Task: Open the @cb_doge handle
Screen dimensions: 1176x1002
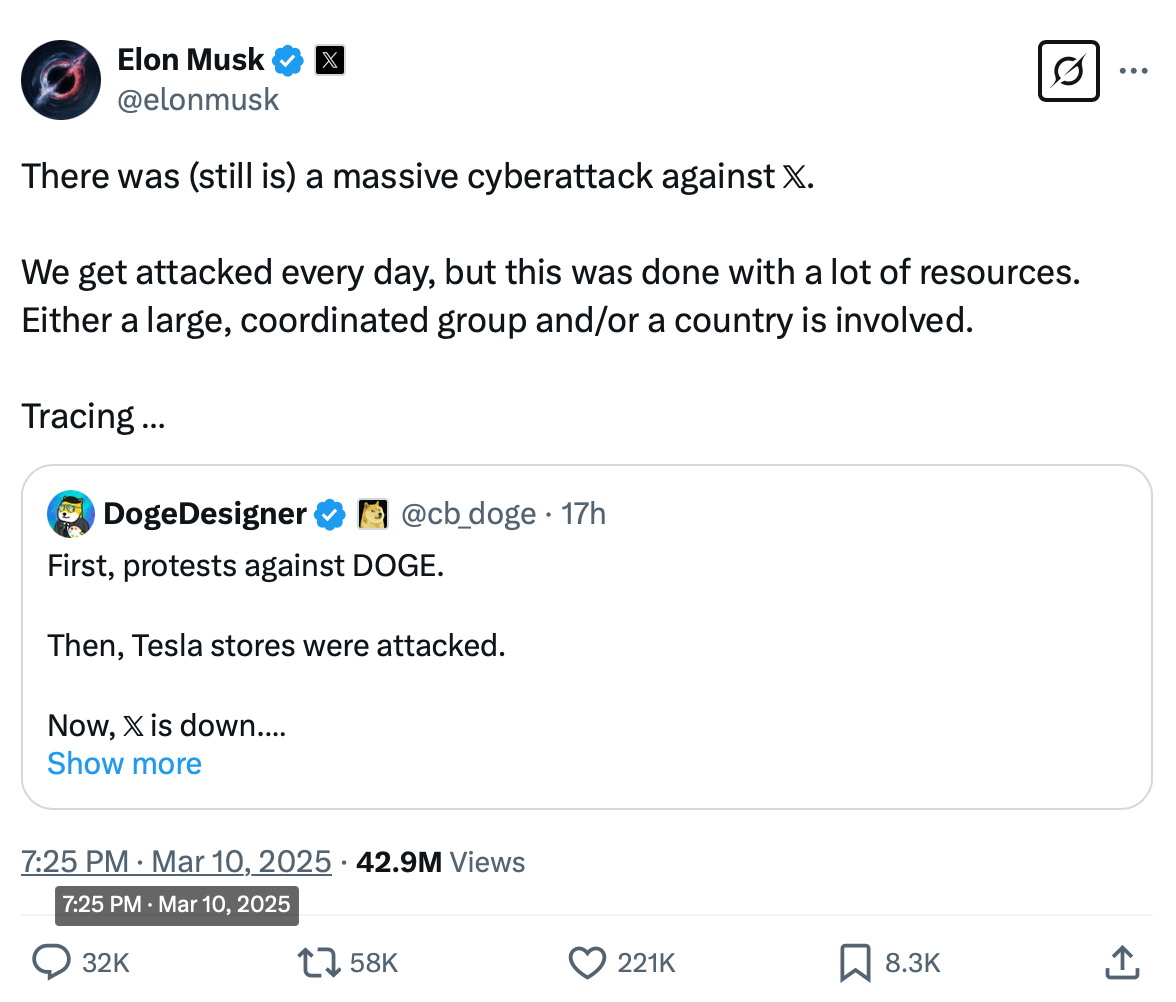Action: pyautogui.click(x=468, y=514)
